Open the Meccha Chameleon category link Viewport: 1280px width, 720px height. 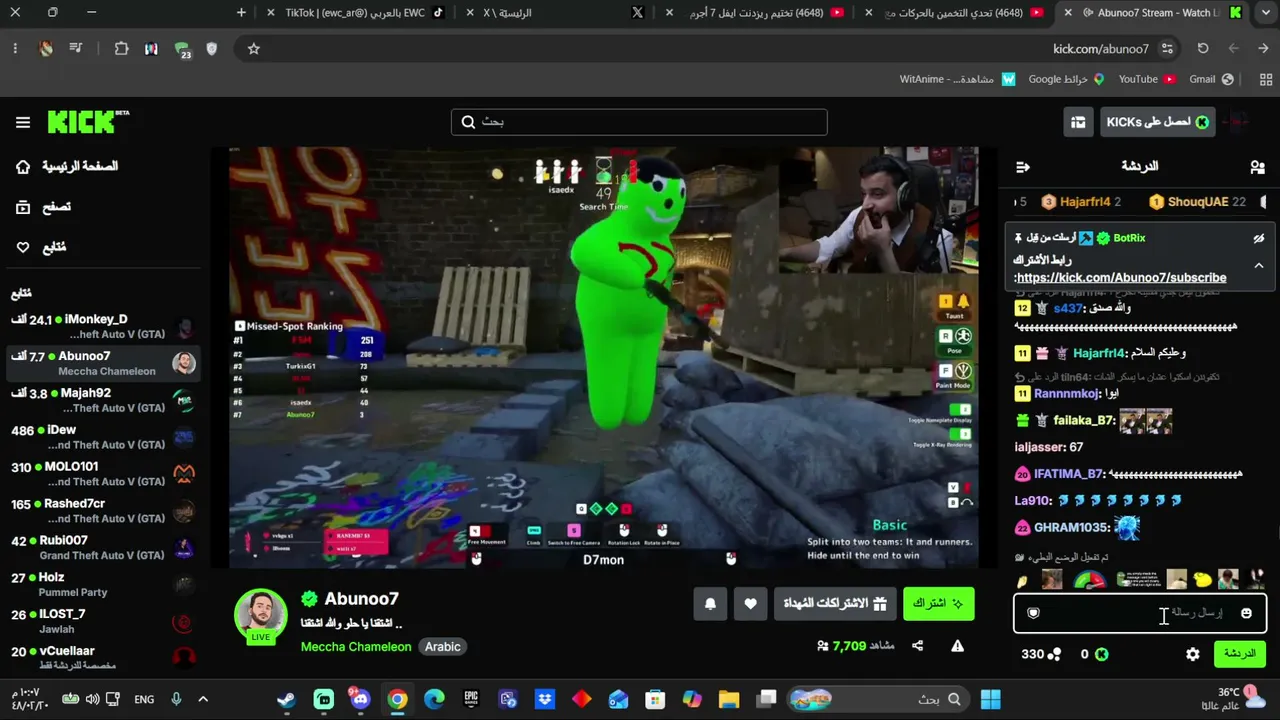click(x=356, y=647)
